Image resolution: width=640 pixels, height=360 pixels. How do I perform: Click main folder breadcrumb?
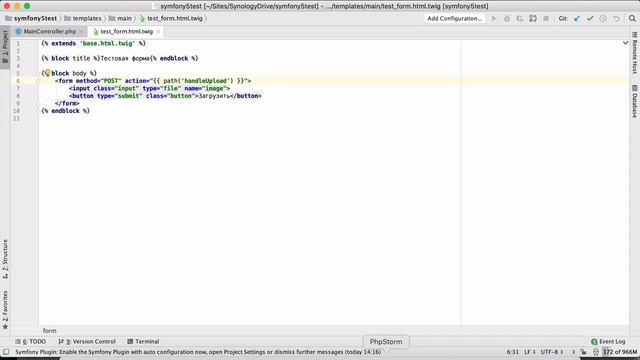point(120,18)
